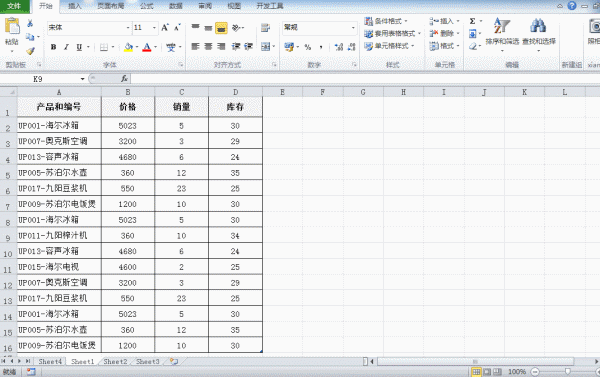
Task: Click the Copy icon
Action: coord(30,37)
